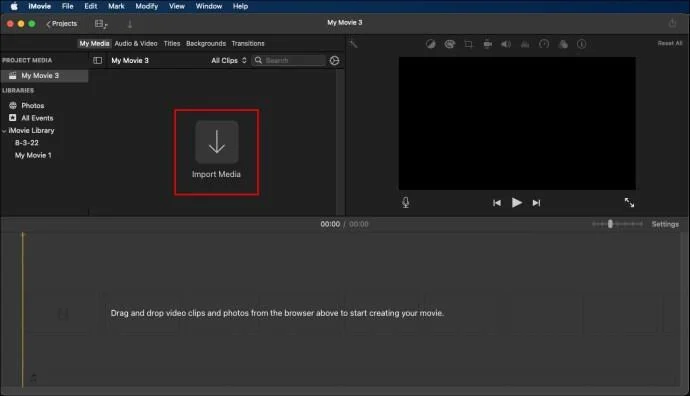Click the import download arrow in toolbar
Image resolution: width=690 pixels, height=396 pixels.
[x=130, y=24]
